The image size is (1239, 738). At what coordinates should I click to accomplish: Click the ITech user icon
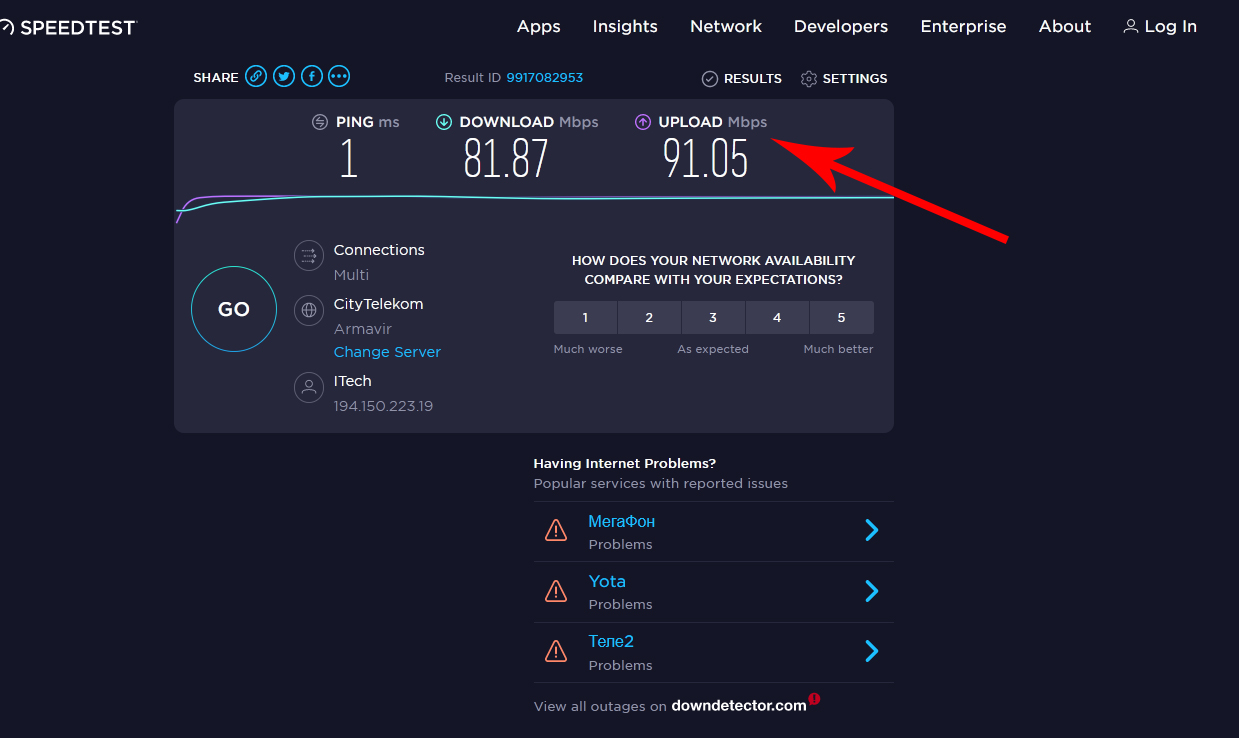[x=309, y=387]
